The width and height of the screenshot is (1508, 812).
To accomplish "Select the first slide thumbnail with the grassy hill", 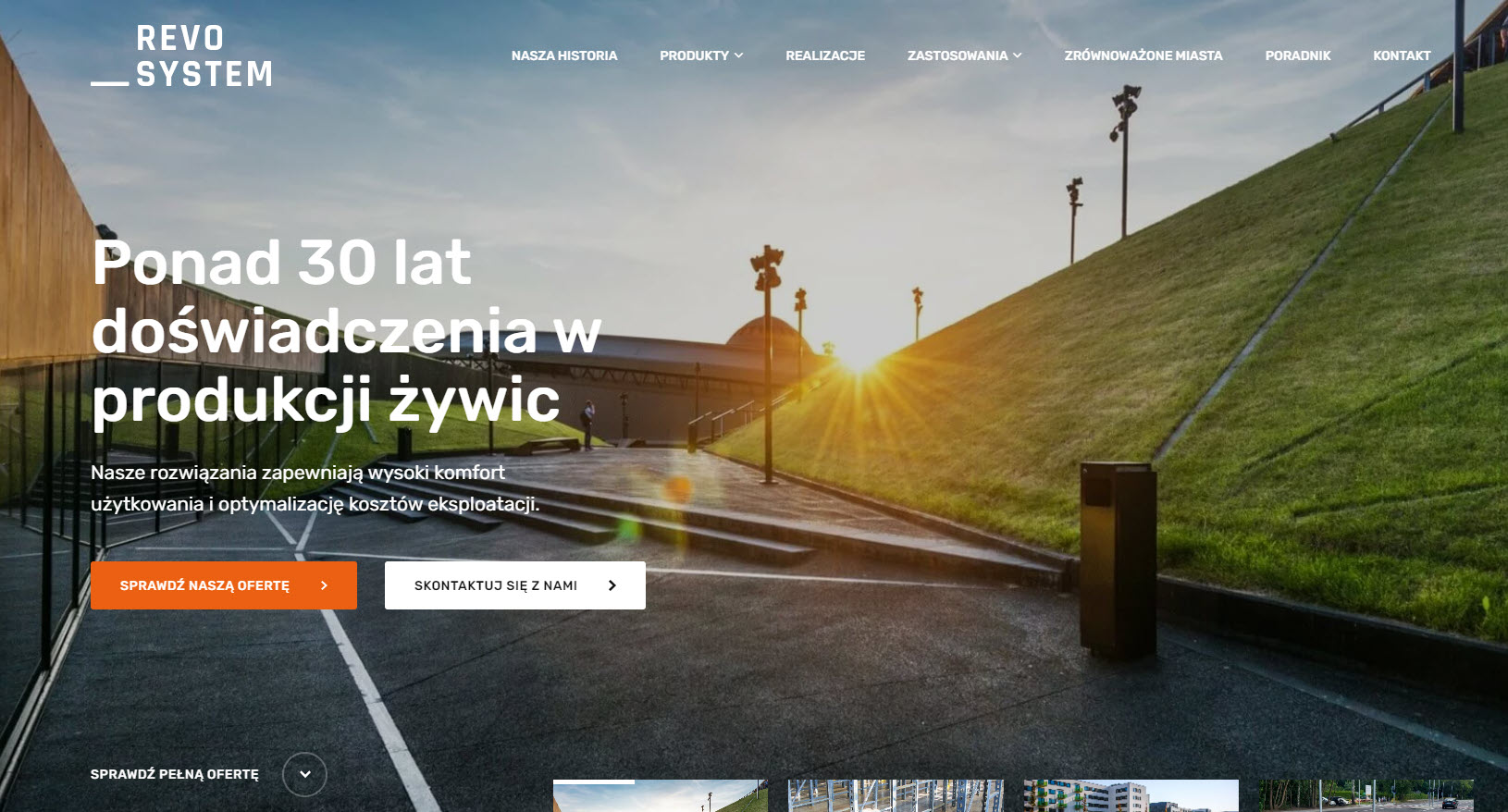I will pyautogui.click(x=661, y=795).
